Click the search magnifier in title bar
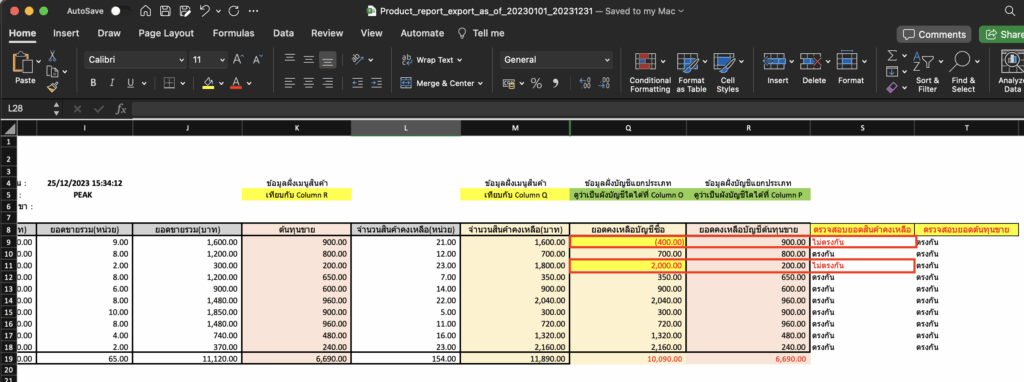The image size is (1024, 382). click(x=1009, y=11)
